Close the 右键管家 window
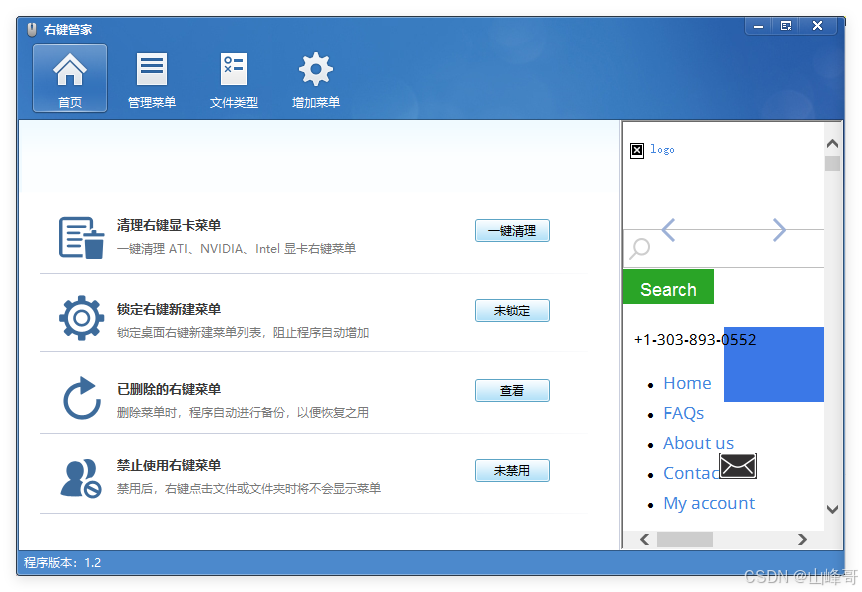The image size is (862, 592). tap(817, 26)
